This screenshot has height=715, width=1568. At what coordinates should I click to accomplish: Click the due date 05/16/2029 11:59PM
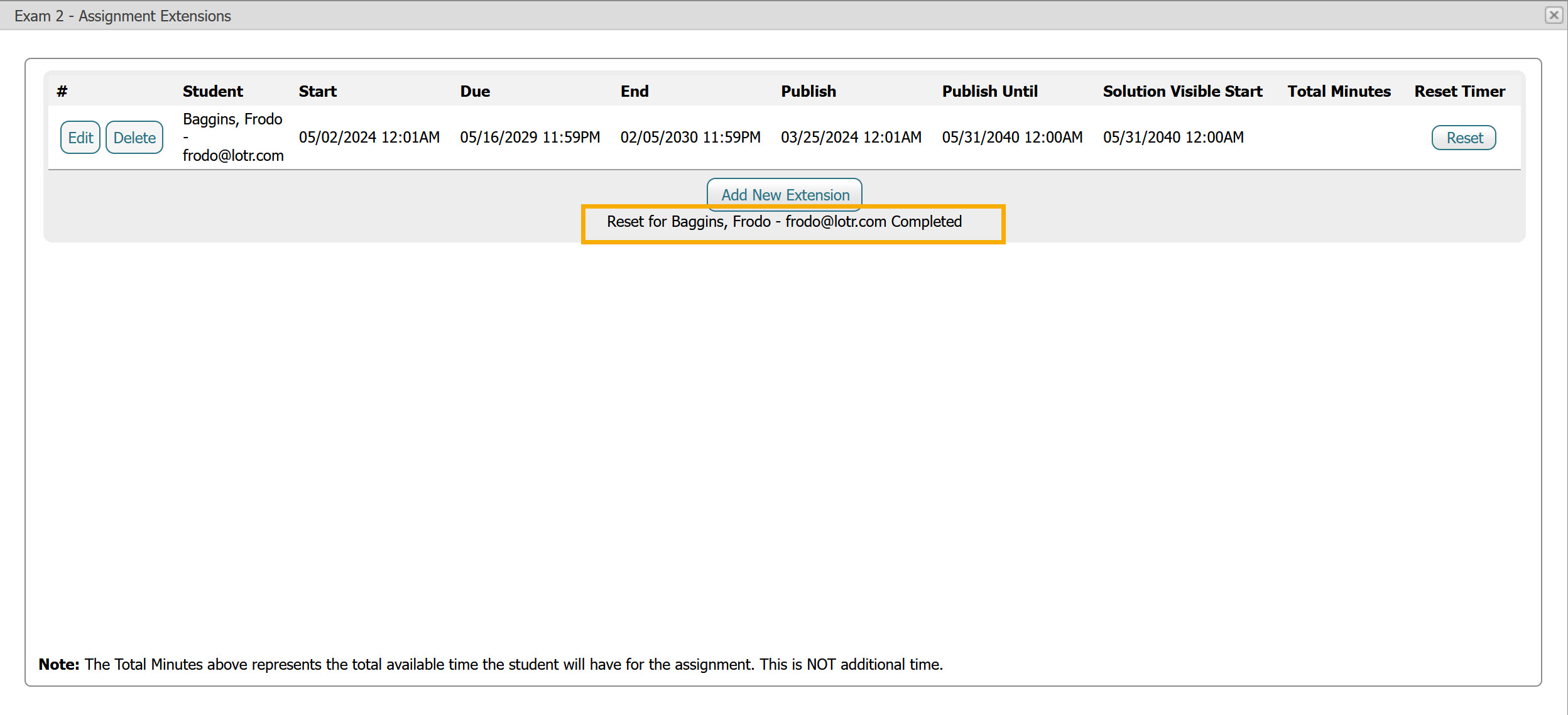click(x=530, y=137)
